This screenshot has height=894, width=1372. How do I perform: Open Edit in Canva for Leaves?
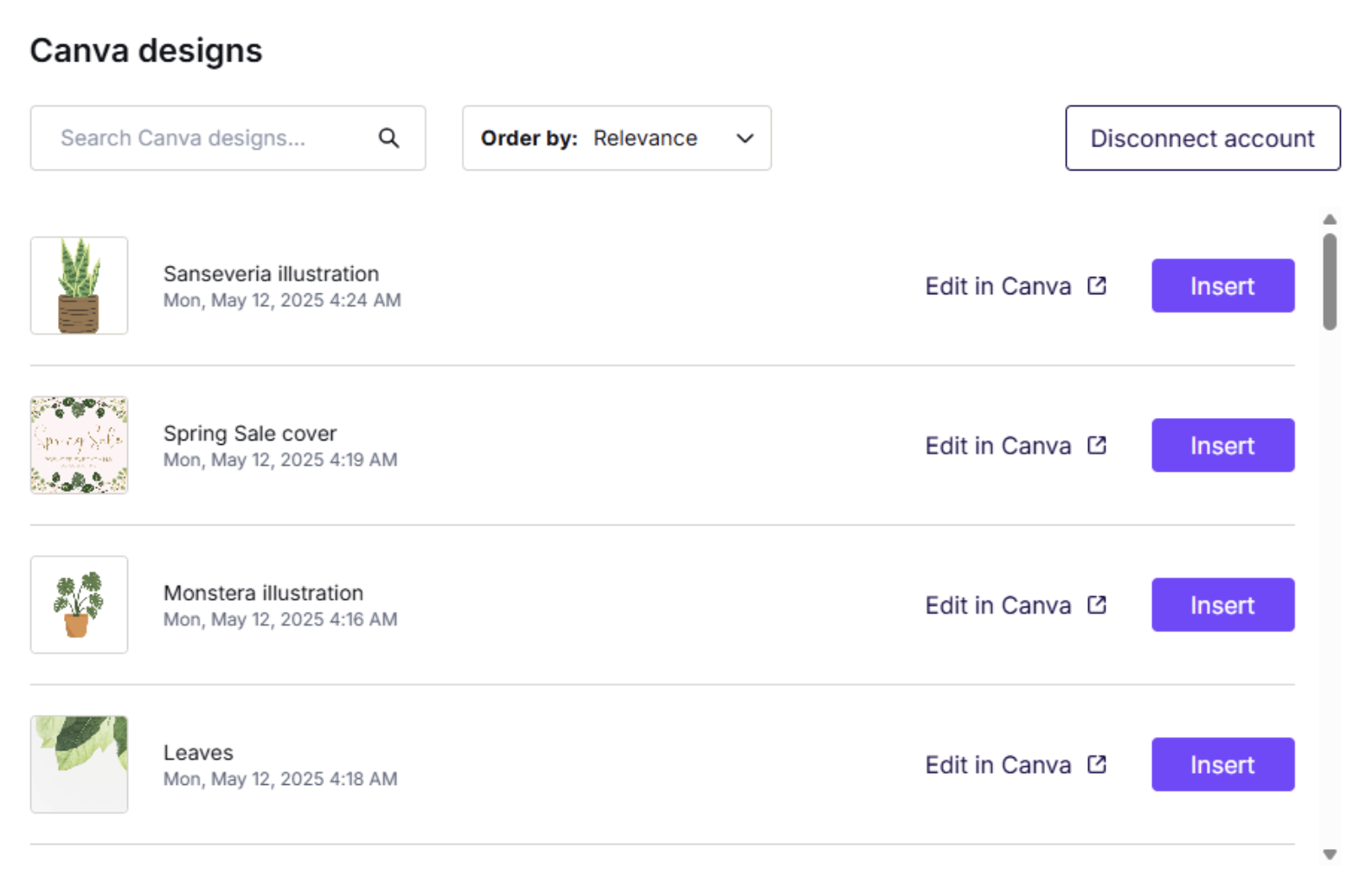(1016, 765)
